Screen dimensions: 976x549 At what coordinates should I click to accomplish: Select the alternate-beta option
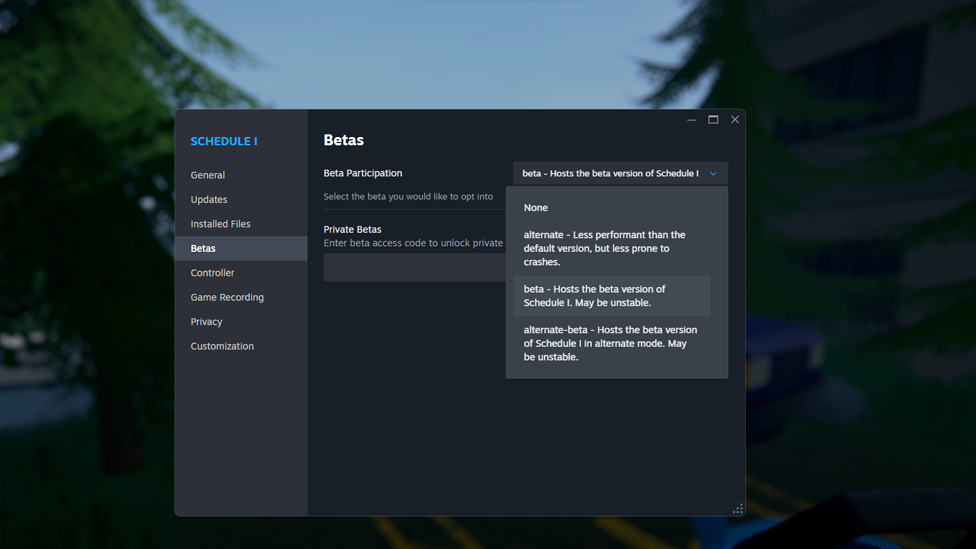coord(612,344)
